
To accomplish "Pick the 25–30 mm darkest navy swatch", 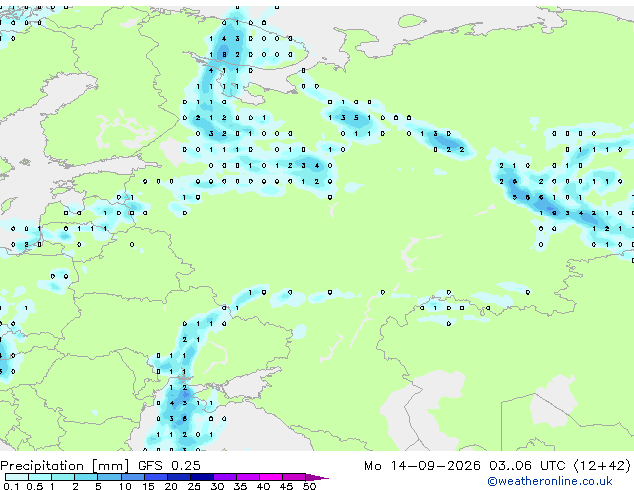I will pos(202,477).
